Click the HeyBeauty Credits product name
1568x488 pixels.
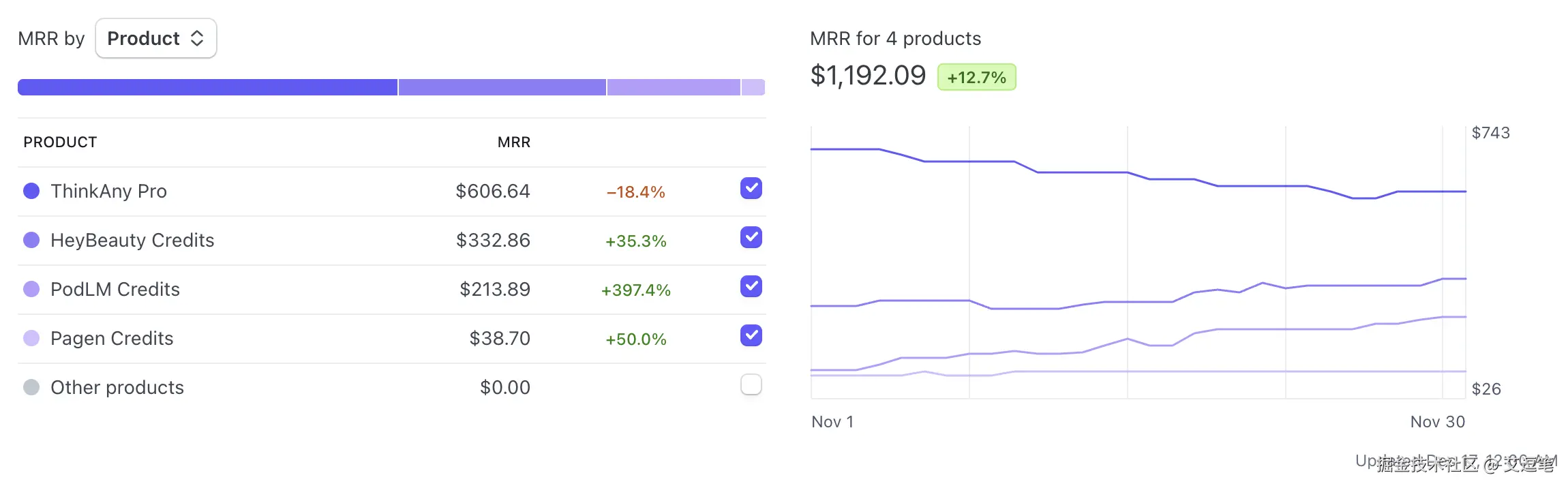[x=132, y=241]
